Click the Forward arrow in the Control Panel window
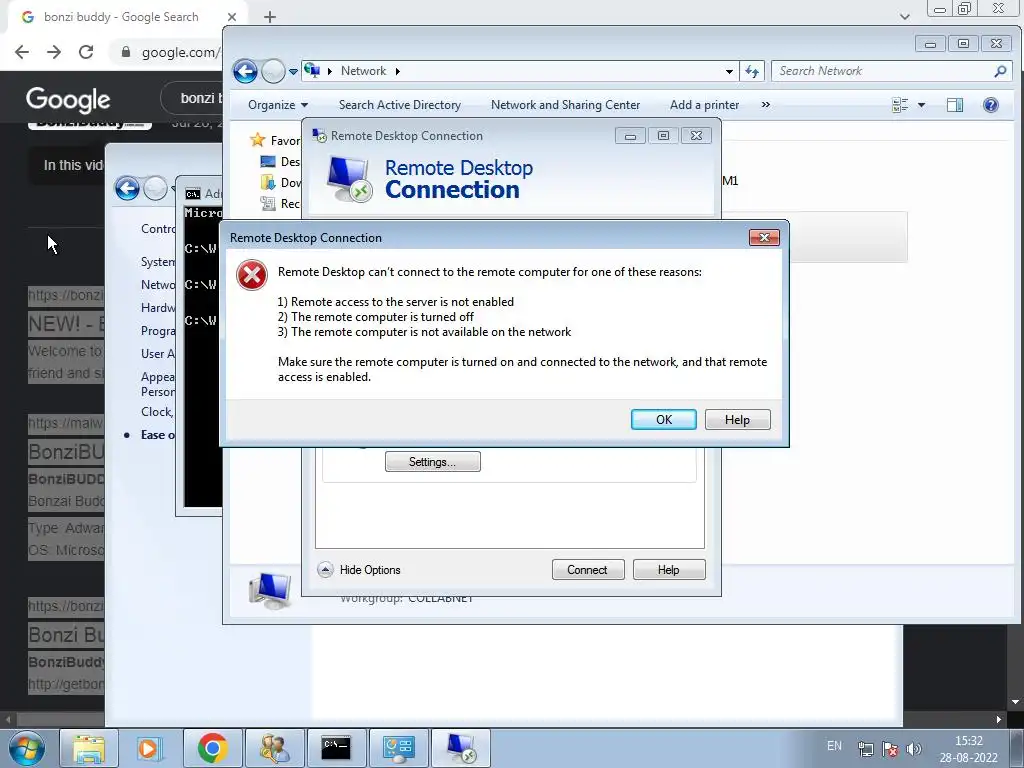Image resolution: width=1024 pixels, height=768 pixels. [x=155, y=188]
